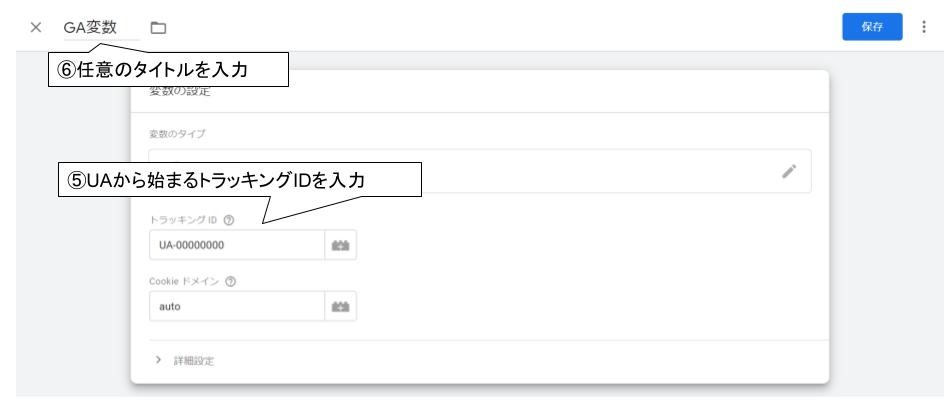952x413 pixels.
Task: Click the 詳細設定 label text
Action: coord(194,361)
